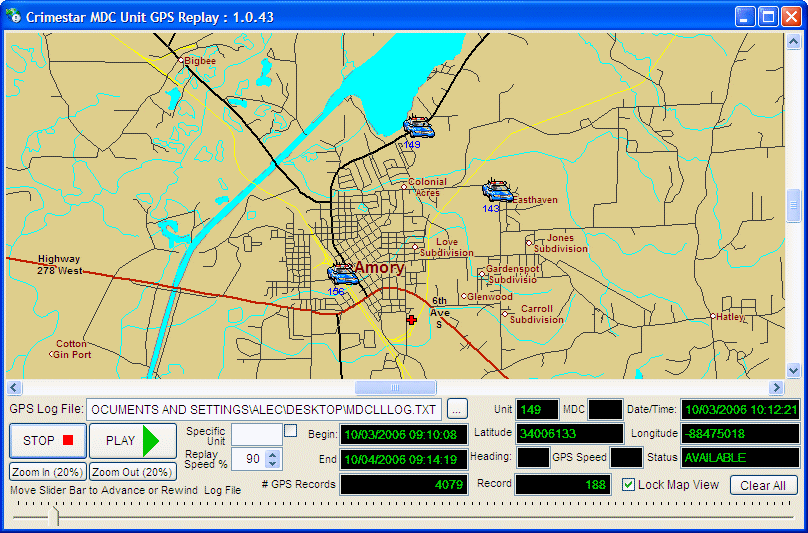Click the log file position slider thumb

pyautogui.click(x=54, y=515)
